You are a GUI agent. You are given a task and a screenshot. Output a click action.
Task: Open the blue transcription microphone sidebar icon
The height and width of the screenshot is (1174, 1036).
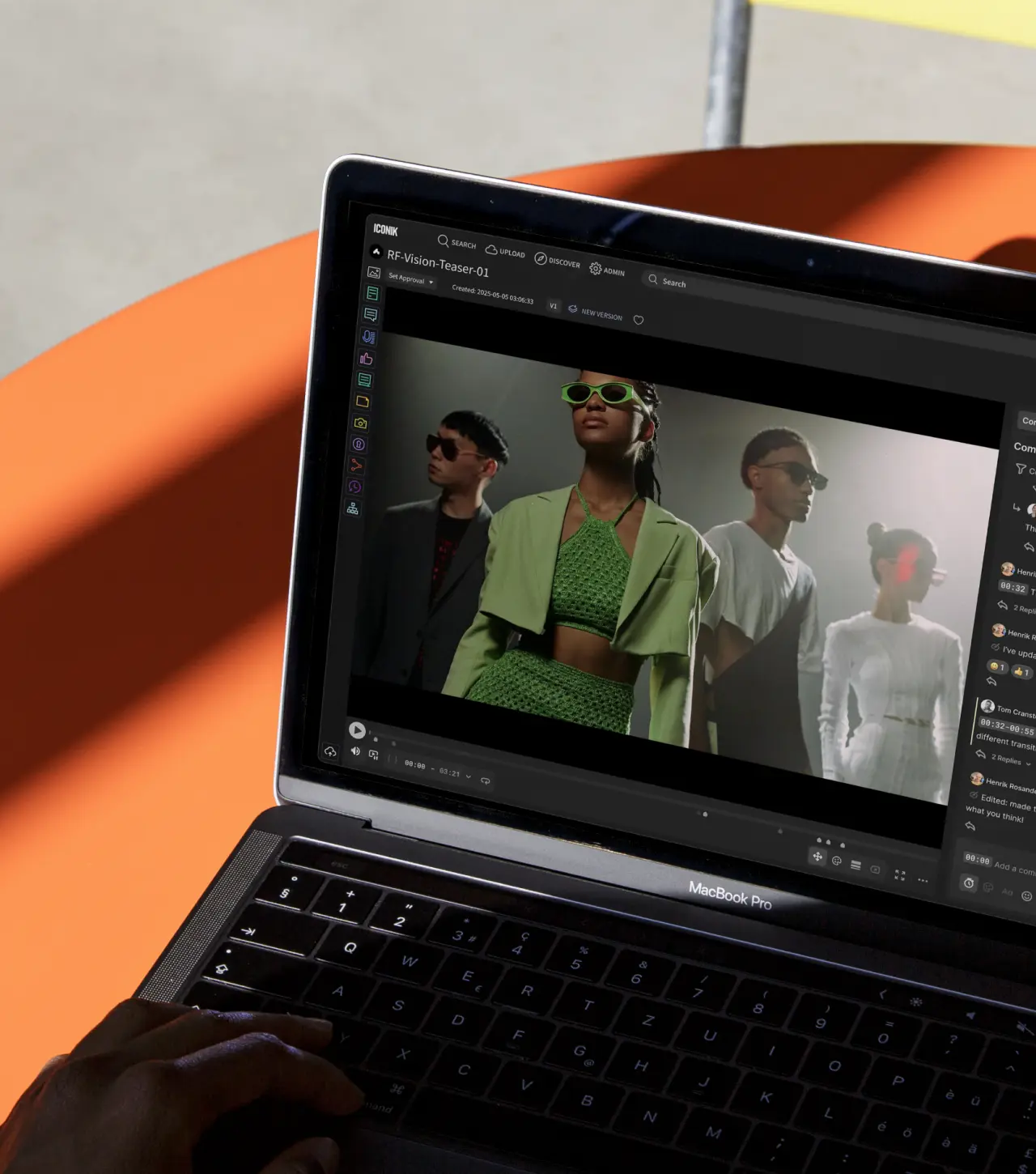368,337
